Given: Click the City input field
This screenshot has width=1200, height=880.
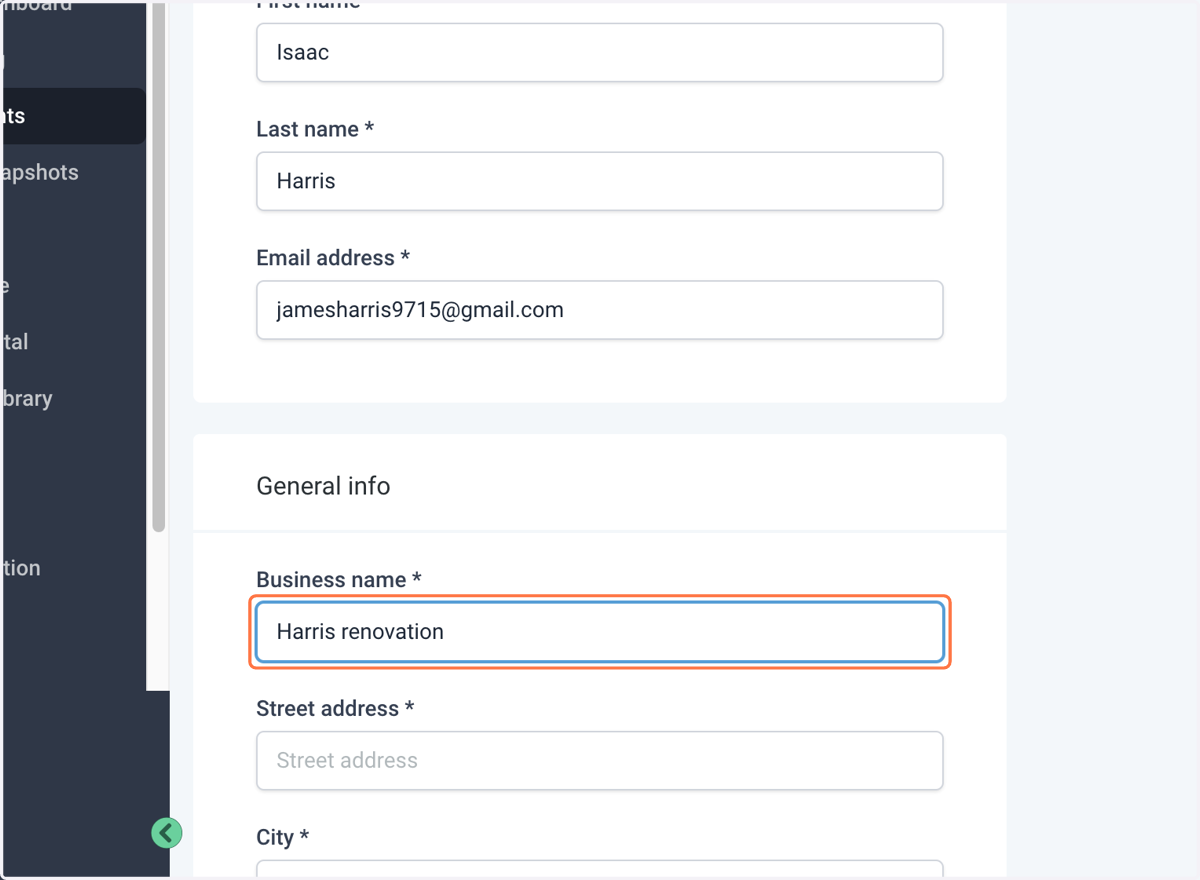Looking at the screenshot, I should (x=600, y=869).
